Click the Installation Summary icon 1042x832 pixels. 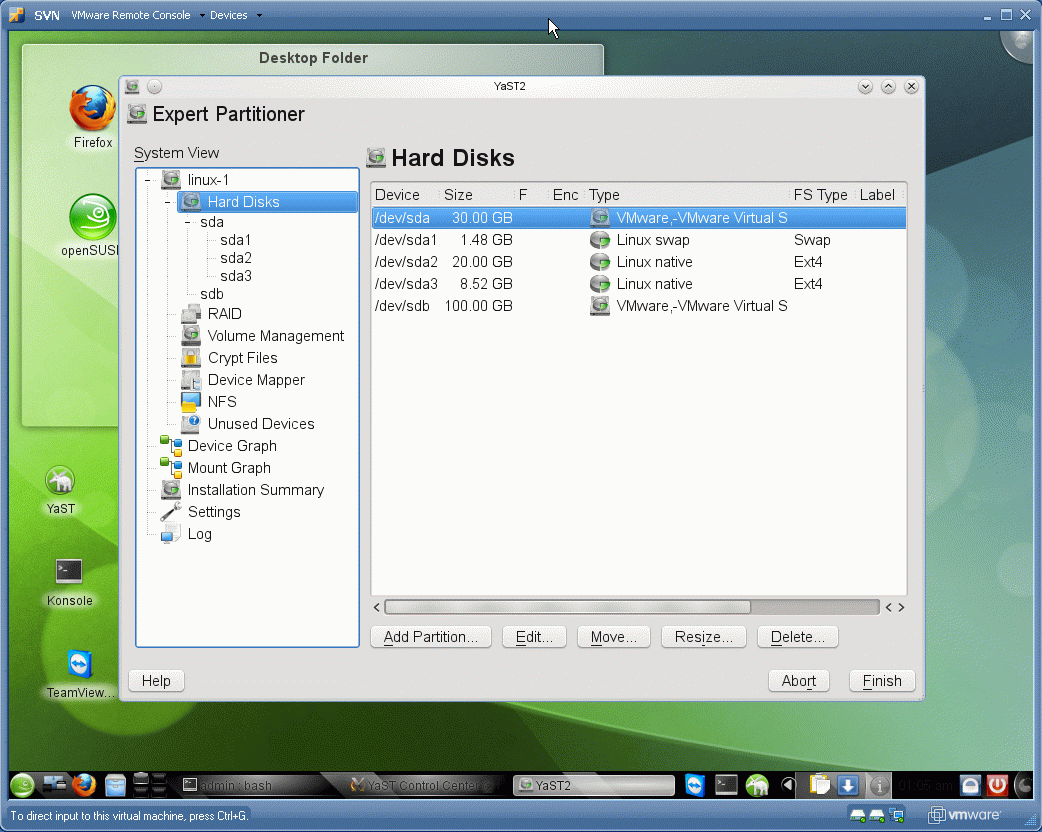pyautogui.click(x=171, y=490)
